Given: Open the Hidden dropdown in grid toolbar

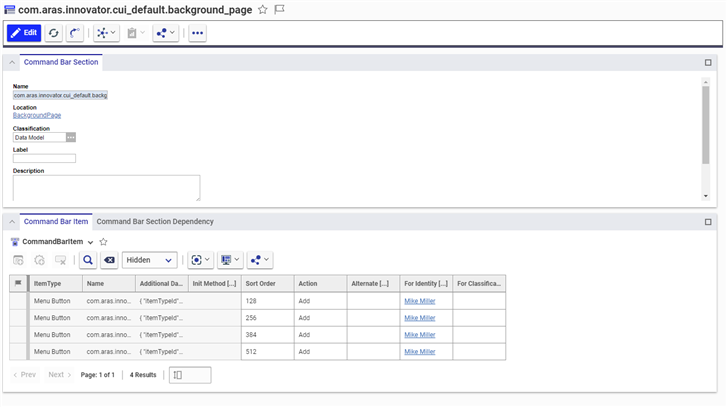Looking at the screenshot, I should 149,260.
